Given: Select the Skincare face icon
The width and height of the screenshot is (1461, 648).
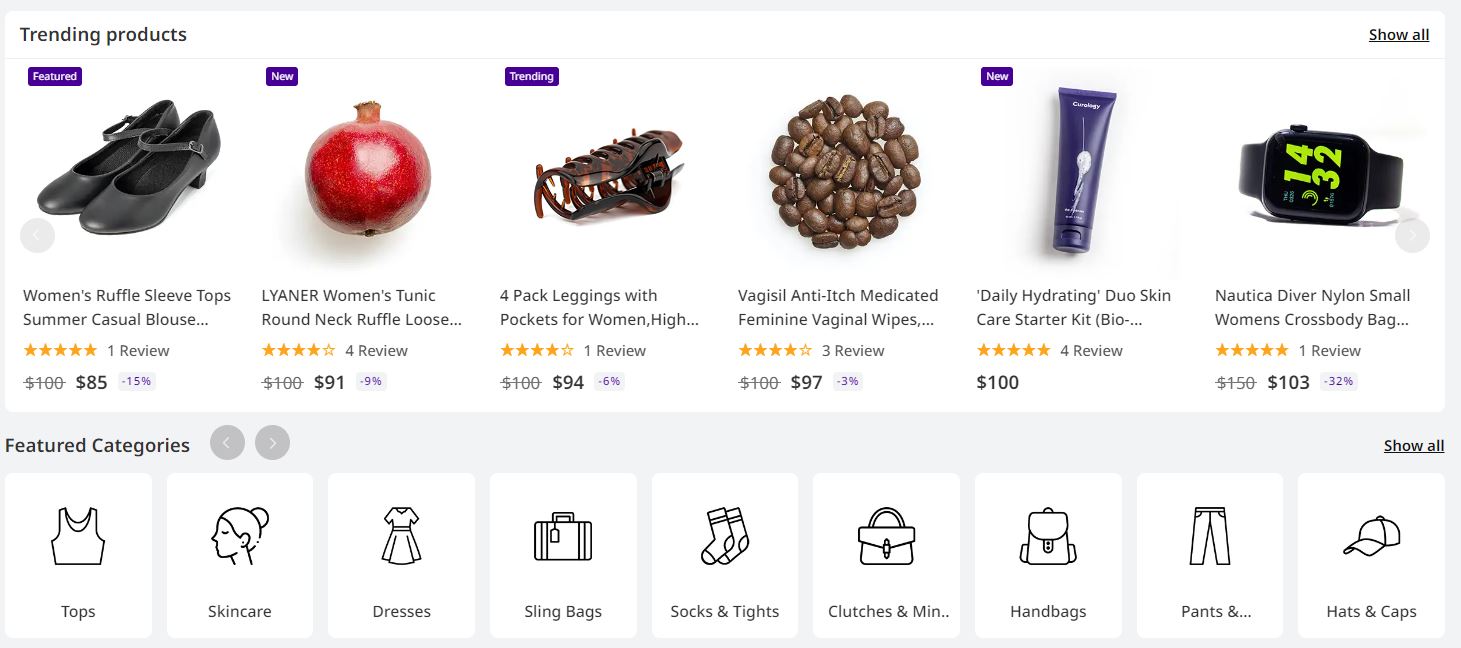Looking at the screenshot, I should click(x=240, y=536).
